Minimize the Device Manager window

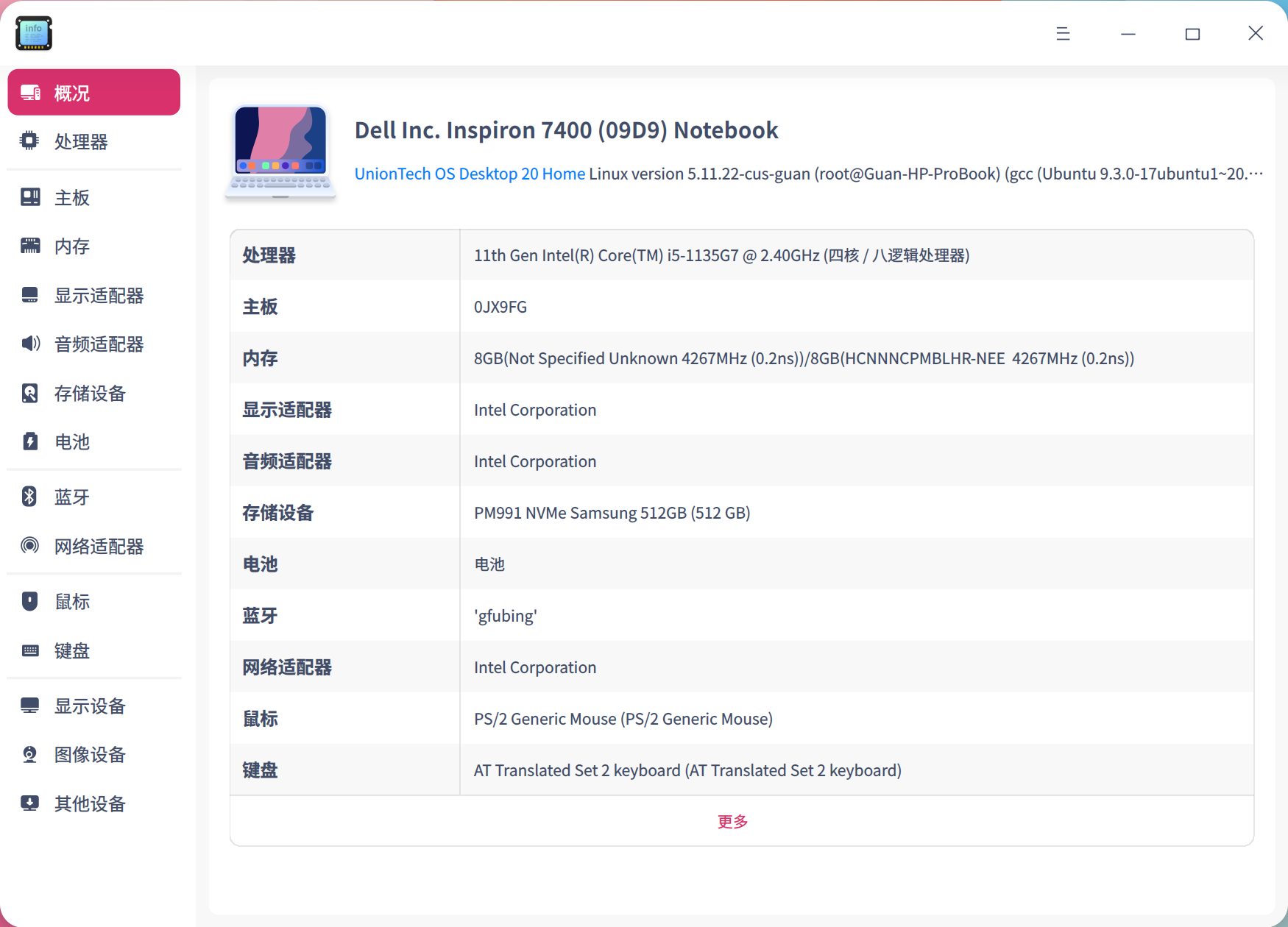(1128, 33)
